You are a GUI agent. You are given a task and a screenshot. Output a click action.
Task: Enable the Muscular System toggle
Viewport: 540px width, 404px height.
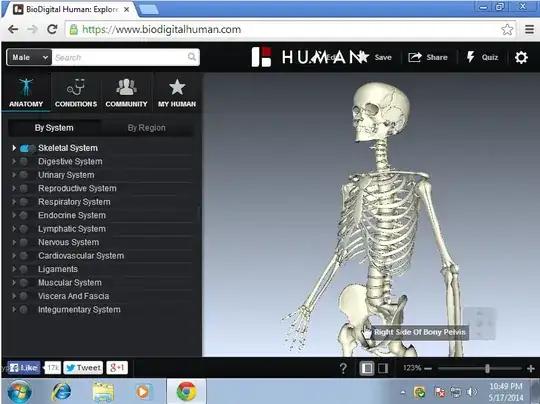tap(23, 283)
